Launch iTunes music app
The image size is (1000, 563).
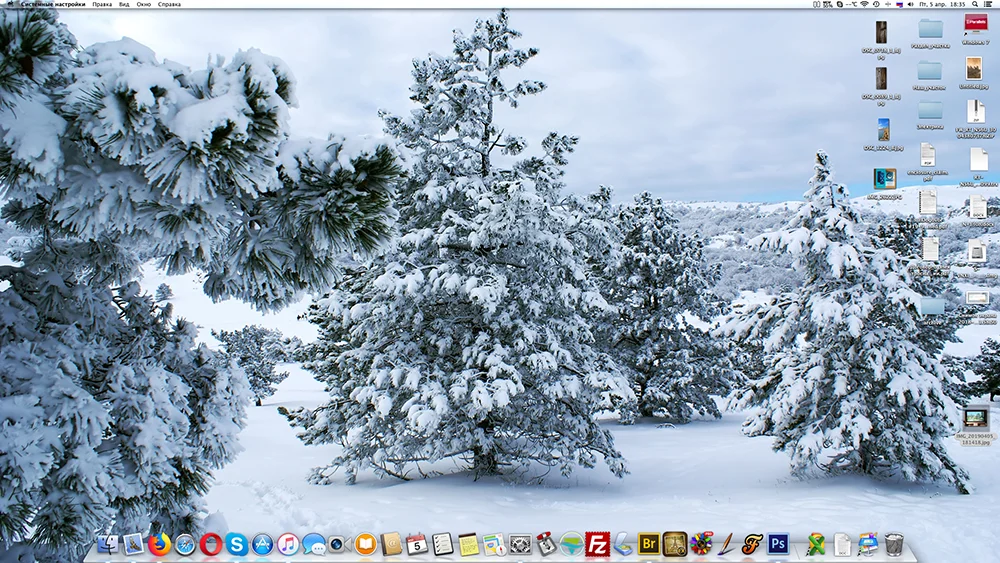[288, 545]
